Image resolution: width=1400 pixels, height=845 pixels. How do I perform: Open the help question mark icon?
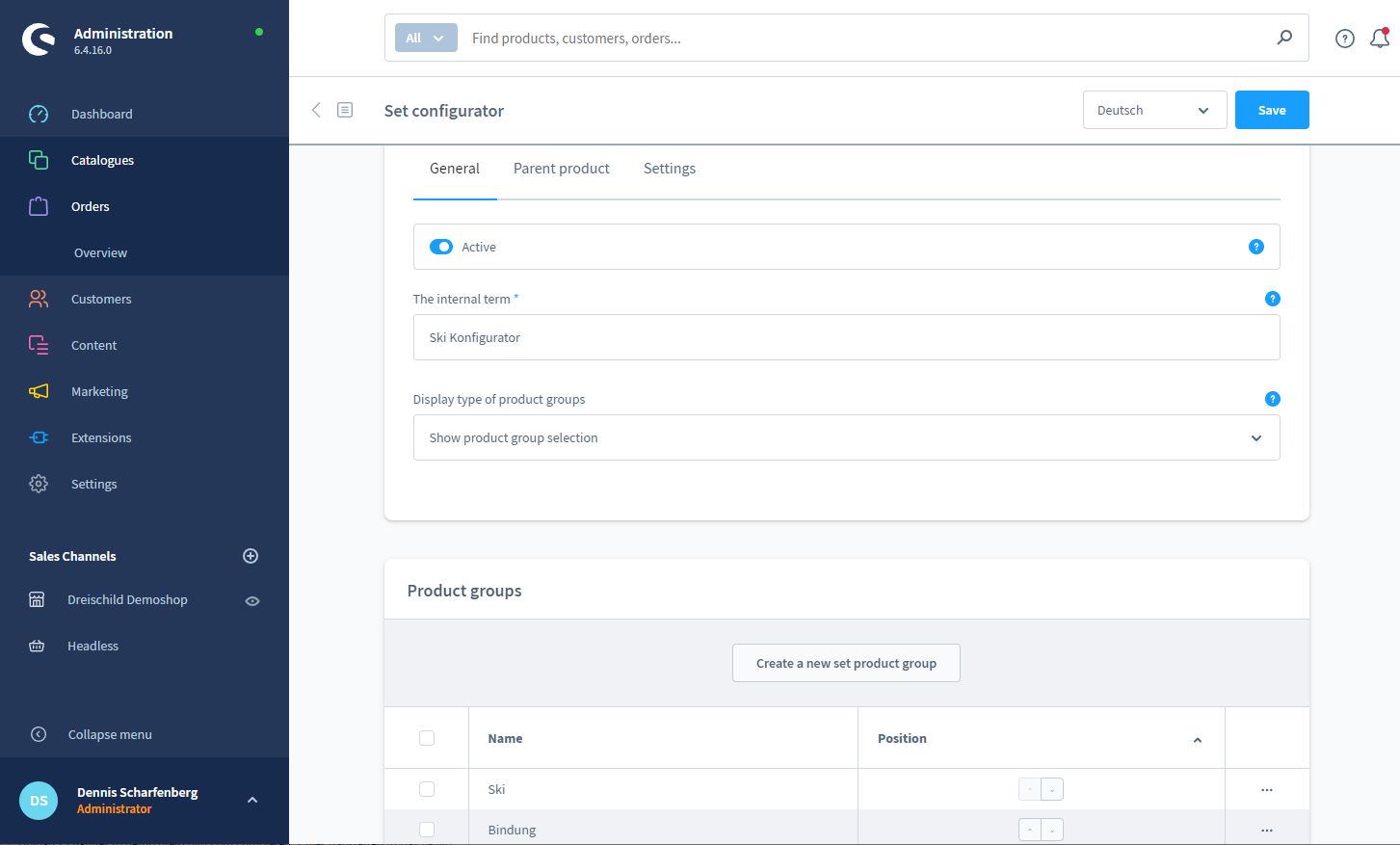pyautogui.click(x=1345, y=39)
